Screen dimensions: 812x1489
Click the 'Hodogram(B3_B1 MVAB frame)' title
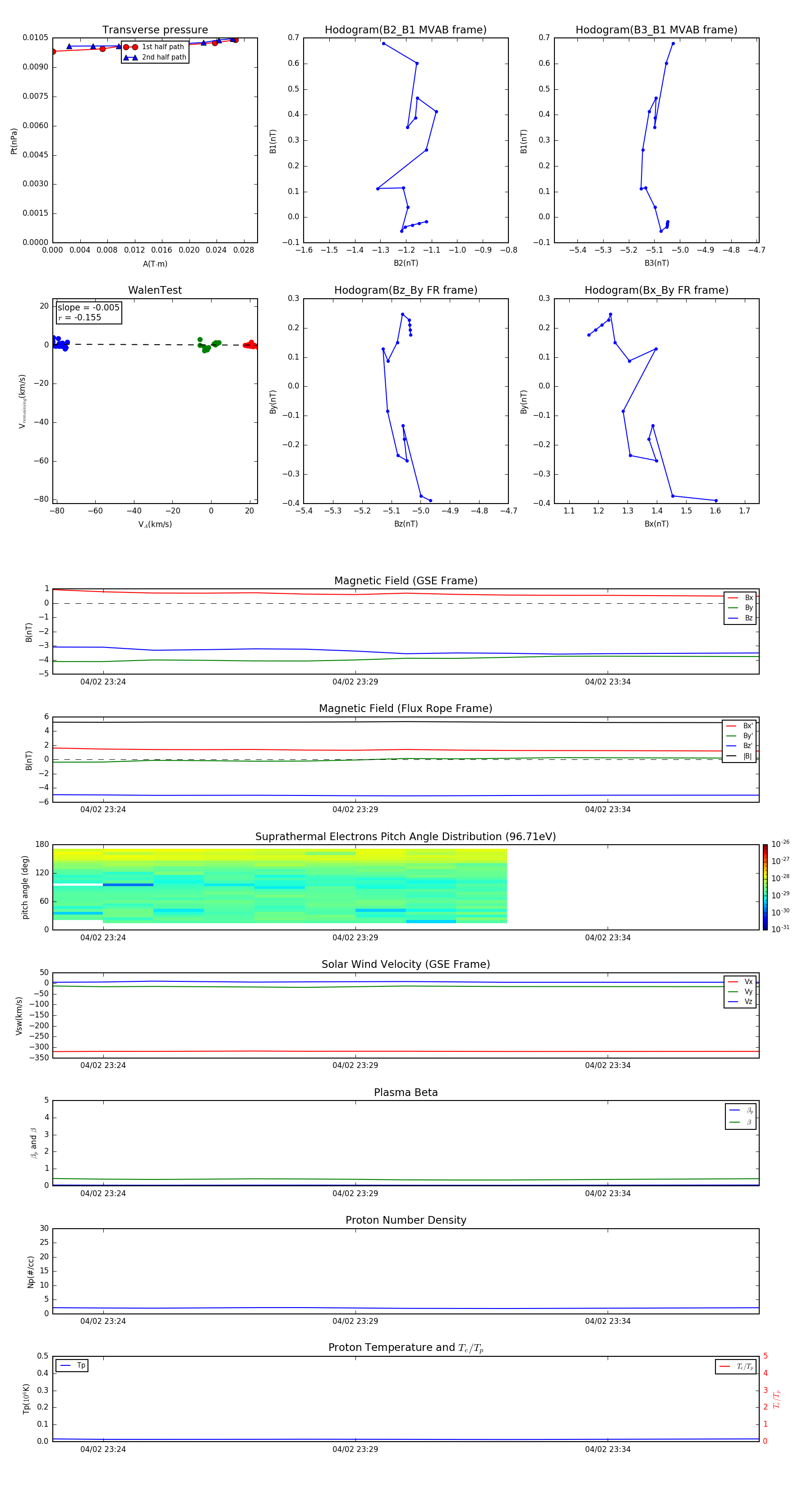[656, 29]
